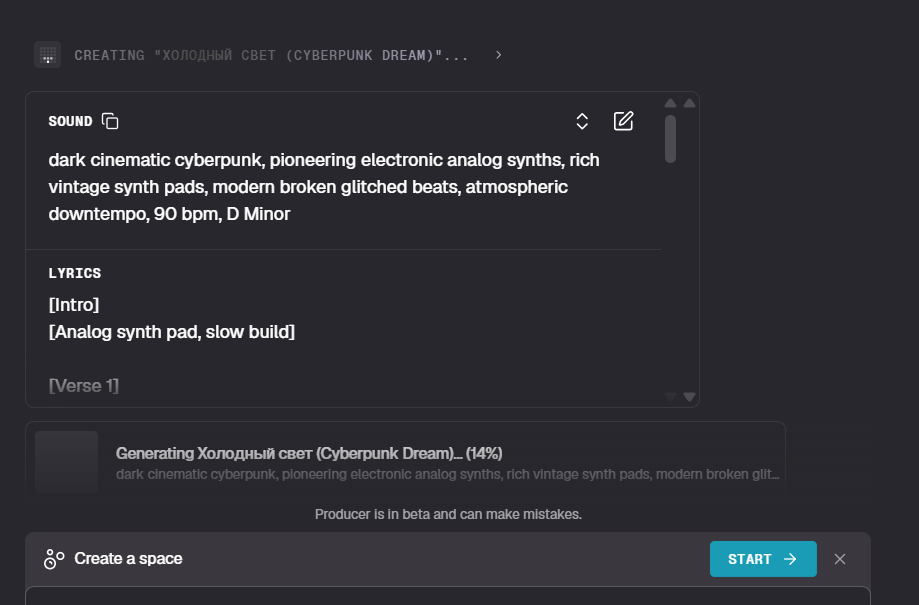The height and width of the screenshot is (605, 919).
Task: Open the generating track thumbnail placeholder
Action: (66, 462)
